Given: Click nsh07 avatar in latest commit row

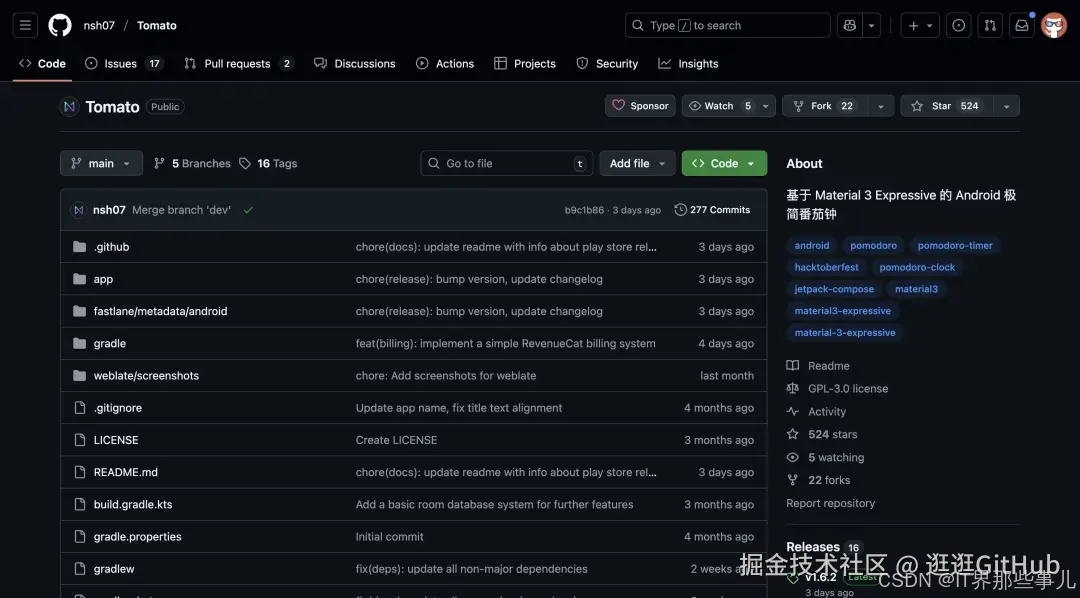Looking at the screenshot, I should 79,210.
